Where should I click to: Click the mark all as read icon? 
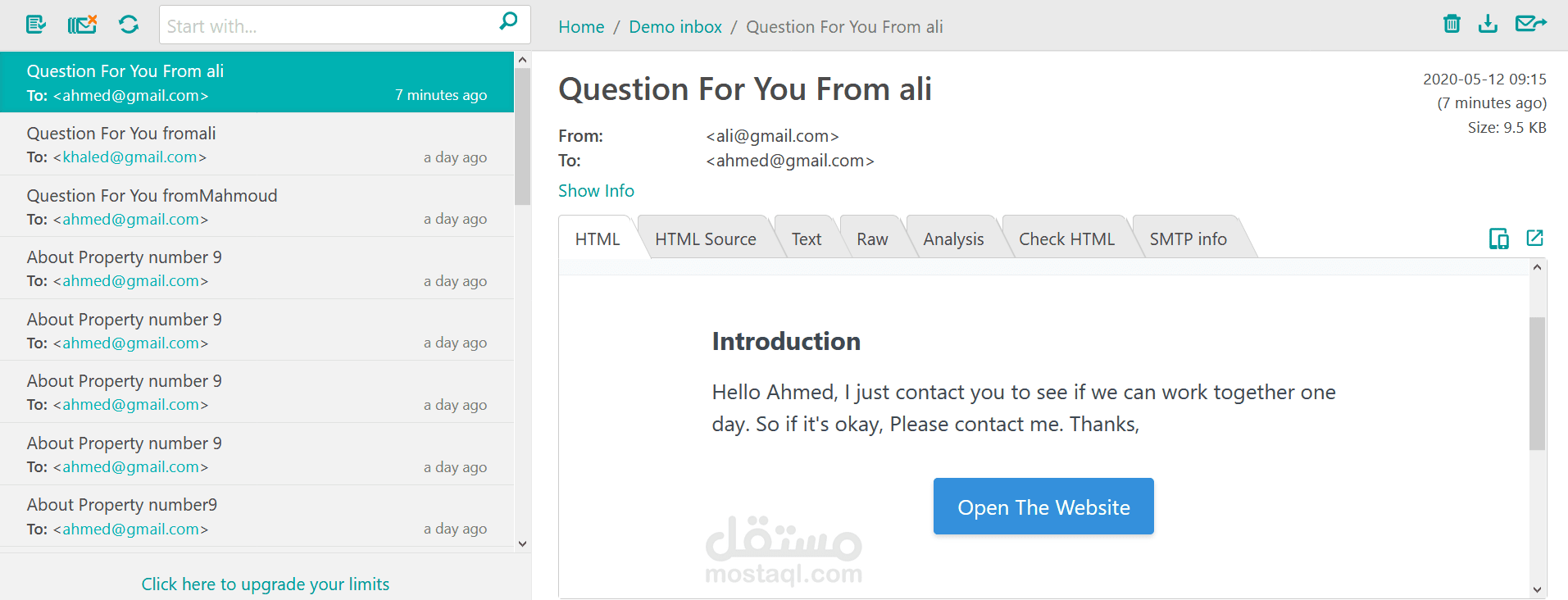[x=36, y=25]
